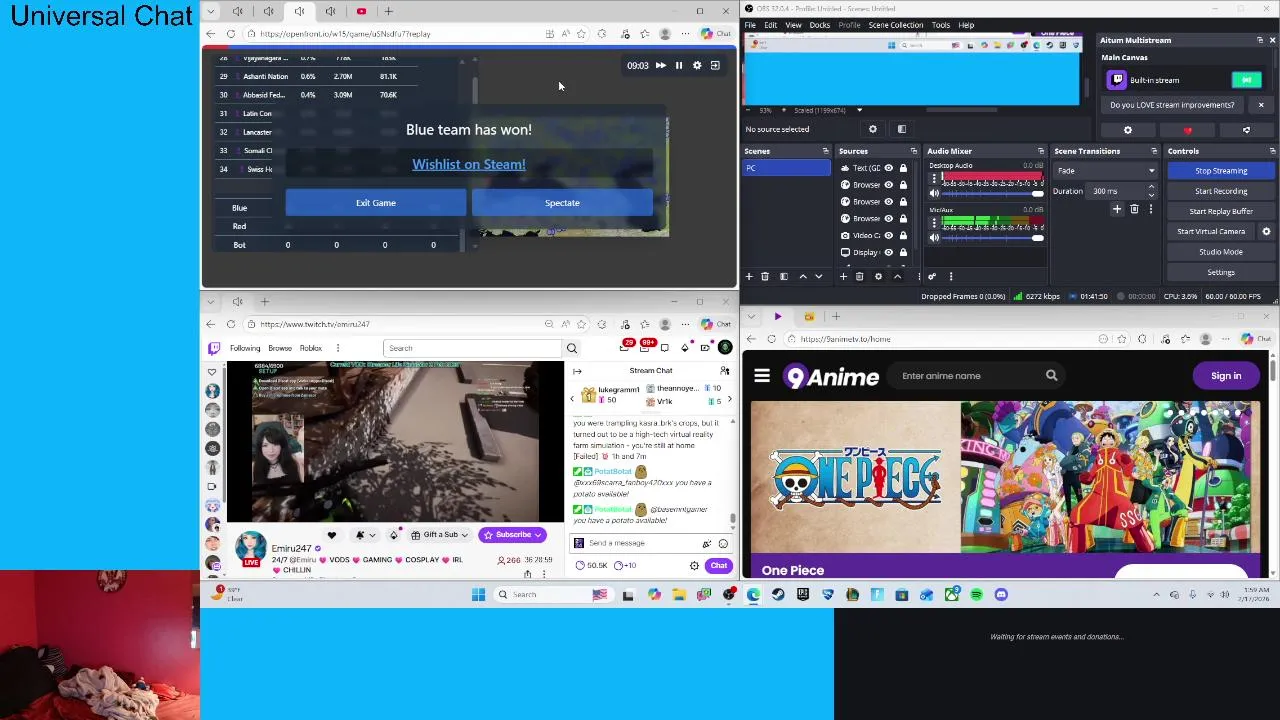
Task: Toggle visibility of Display Capture source
Action: click(888, 252)
